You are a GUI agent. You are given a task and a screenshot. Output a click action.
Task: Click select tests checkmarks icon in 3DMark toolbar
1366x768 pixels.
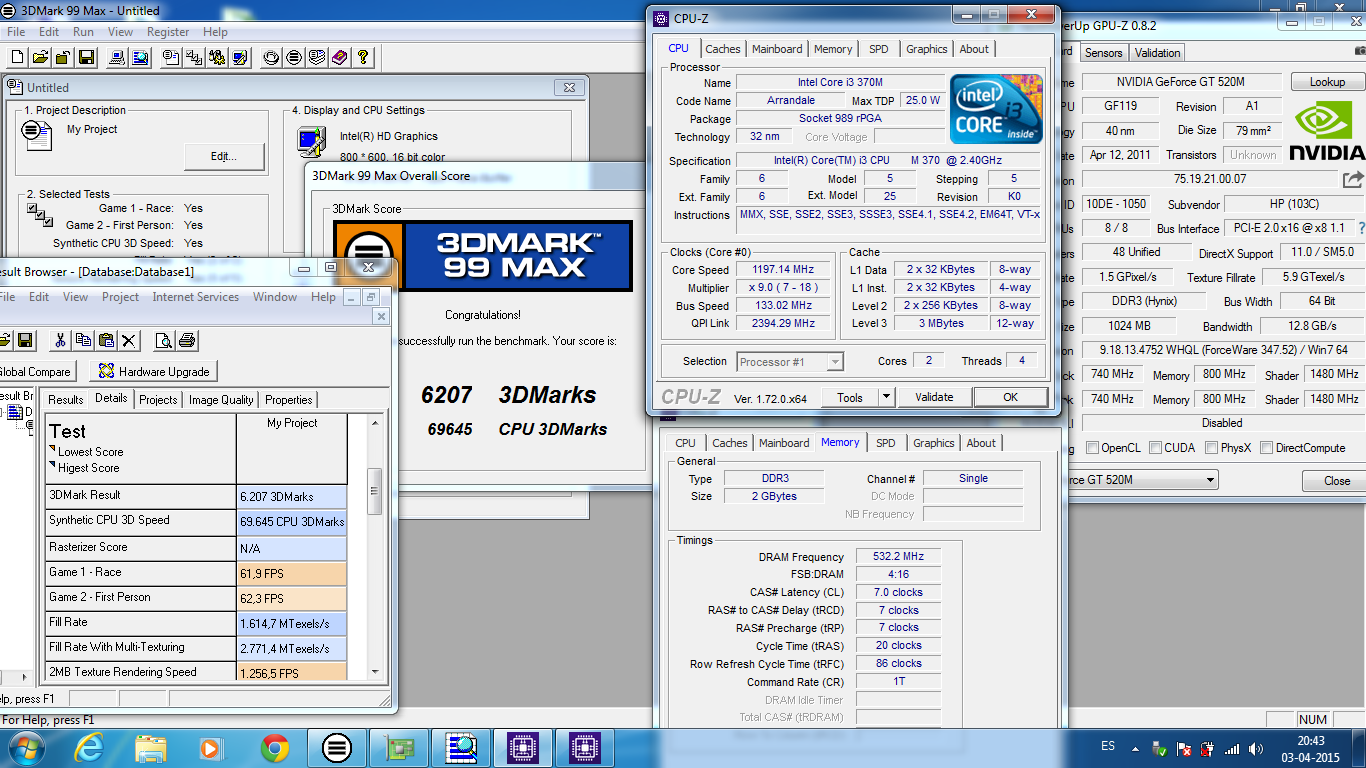194,58
